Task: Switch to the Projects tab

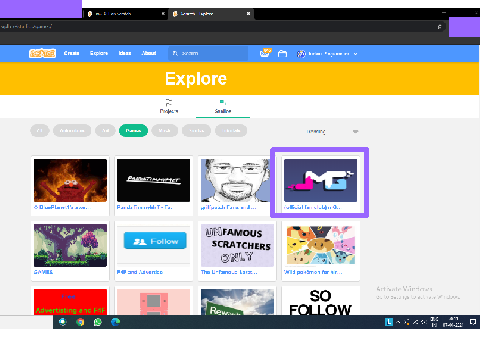Action: [169, 107]
